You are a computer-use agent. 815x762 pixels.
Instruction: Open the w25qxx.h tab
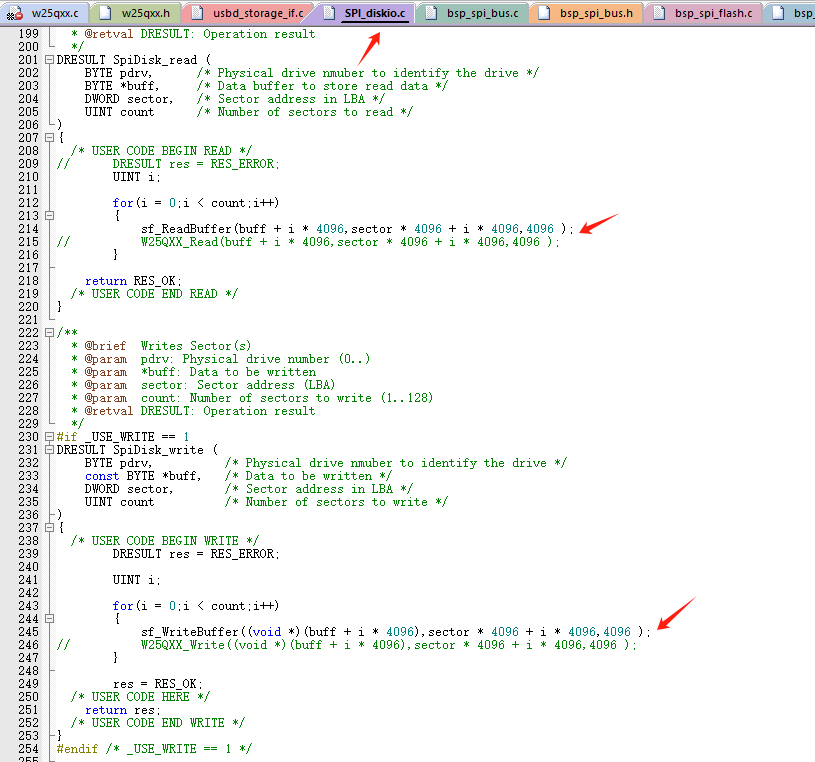137,13
